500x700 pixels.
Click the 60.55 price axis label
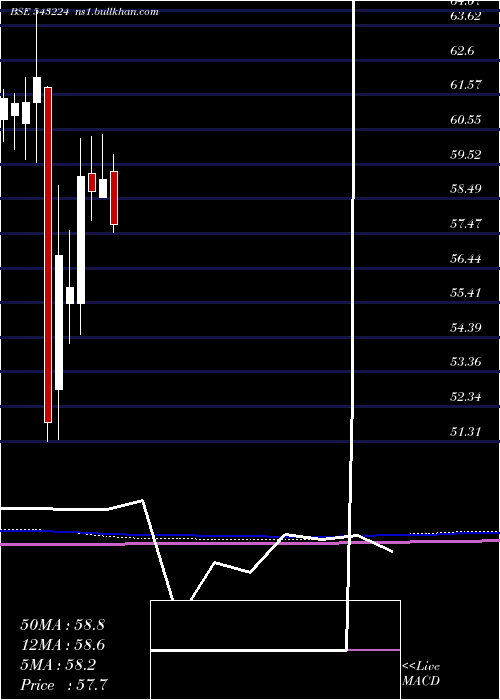click(x=466, y=120)
